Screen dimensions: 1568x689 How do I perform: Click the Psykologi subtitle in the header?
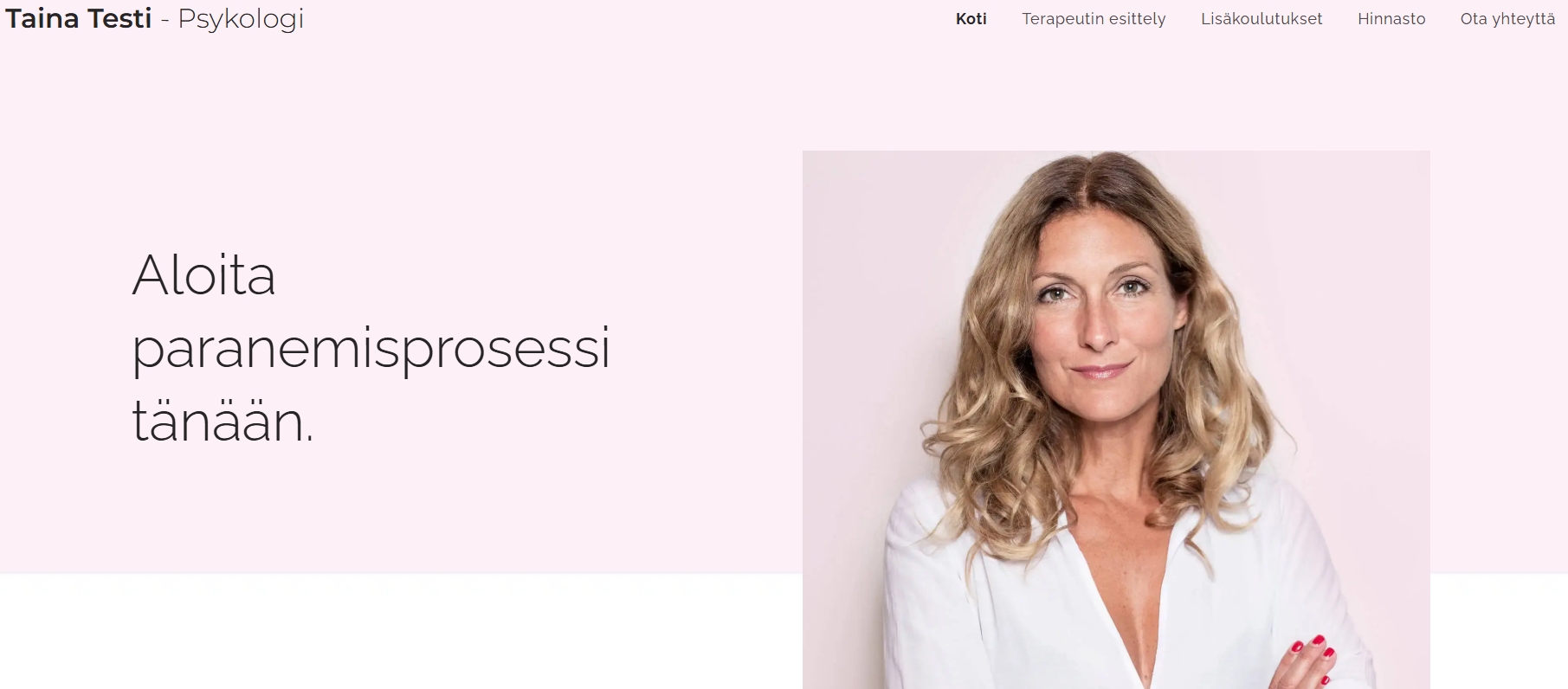tap(241, 19)
